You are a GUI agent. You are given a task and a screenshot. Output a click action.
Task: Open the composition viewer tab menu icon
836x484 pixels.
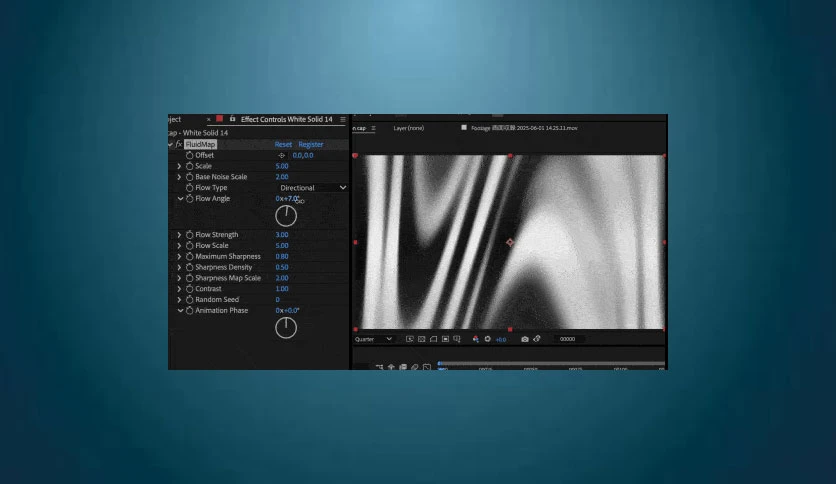(373, 128)
